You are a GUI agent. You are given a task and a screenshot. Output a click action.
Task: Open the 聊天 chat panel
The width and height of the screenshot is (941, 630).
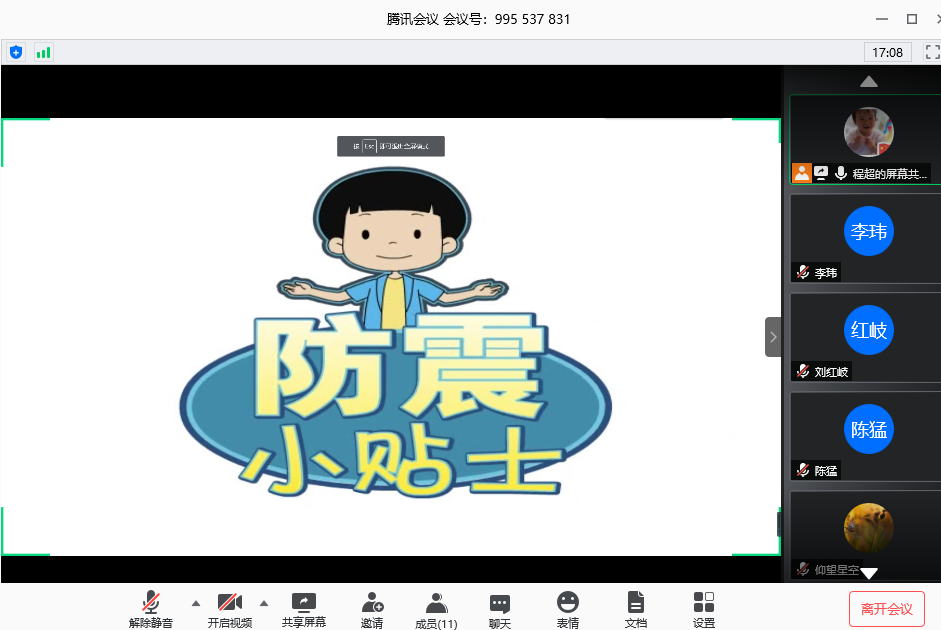(x=500, y=609)
